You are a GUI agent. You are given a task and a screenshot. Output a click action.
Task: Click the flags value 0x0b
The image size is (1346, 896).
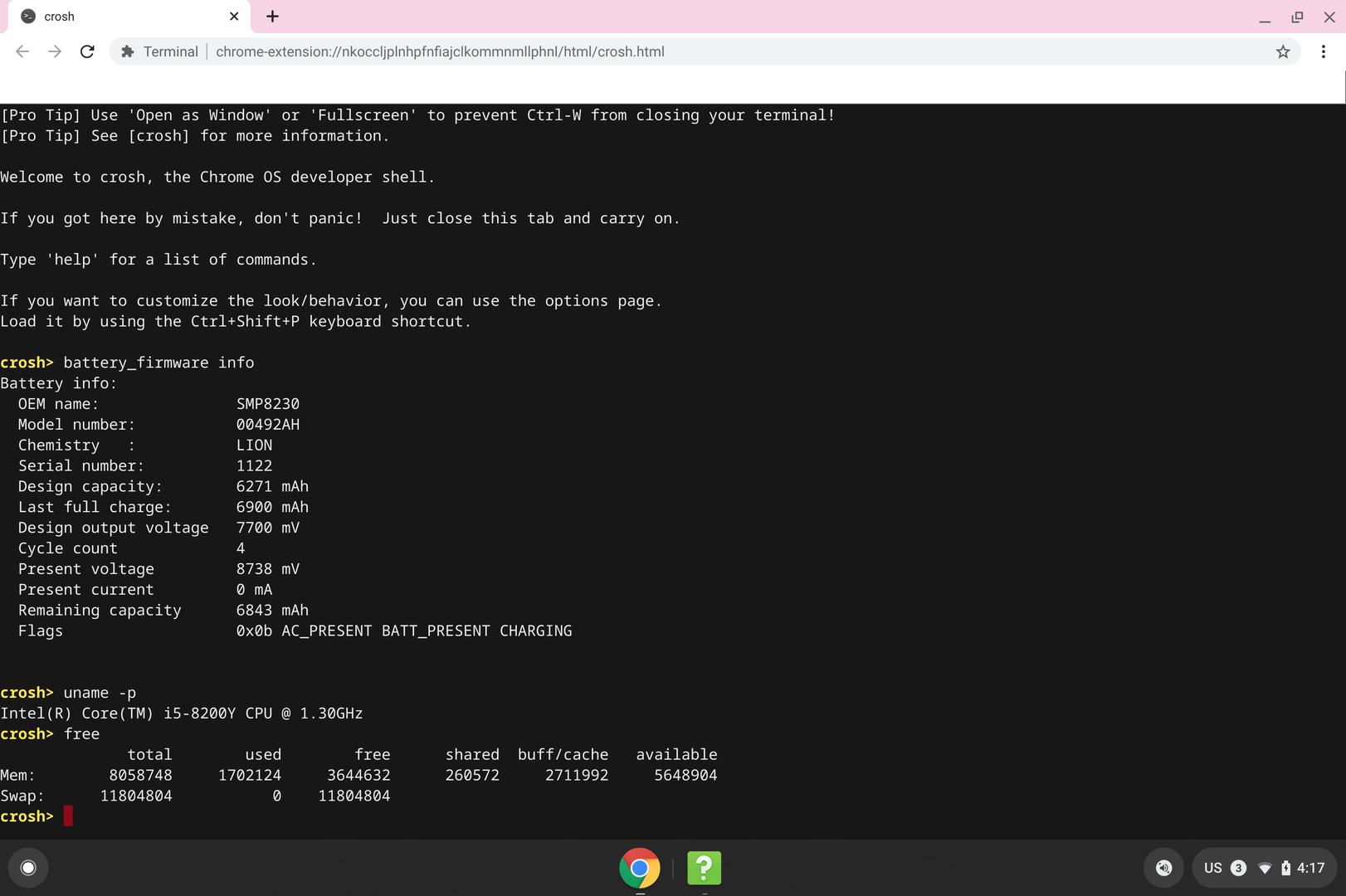[254, 631]
